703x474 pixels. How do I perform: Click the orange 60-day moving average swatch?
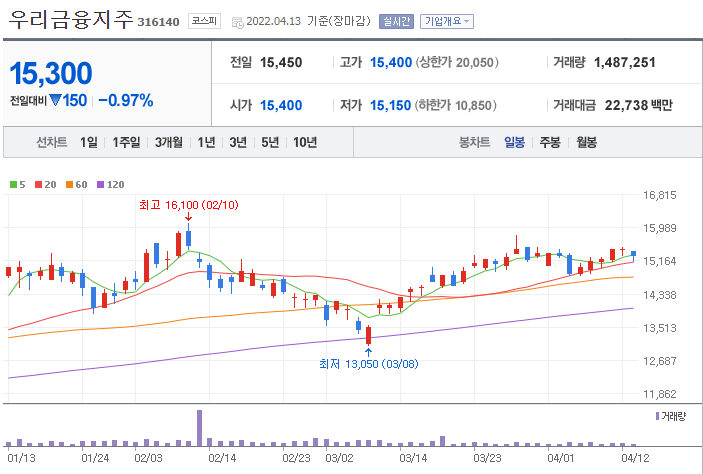(69, 184)
